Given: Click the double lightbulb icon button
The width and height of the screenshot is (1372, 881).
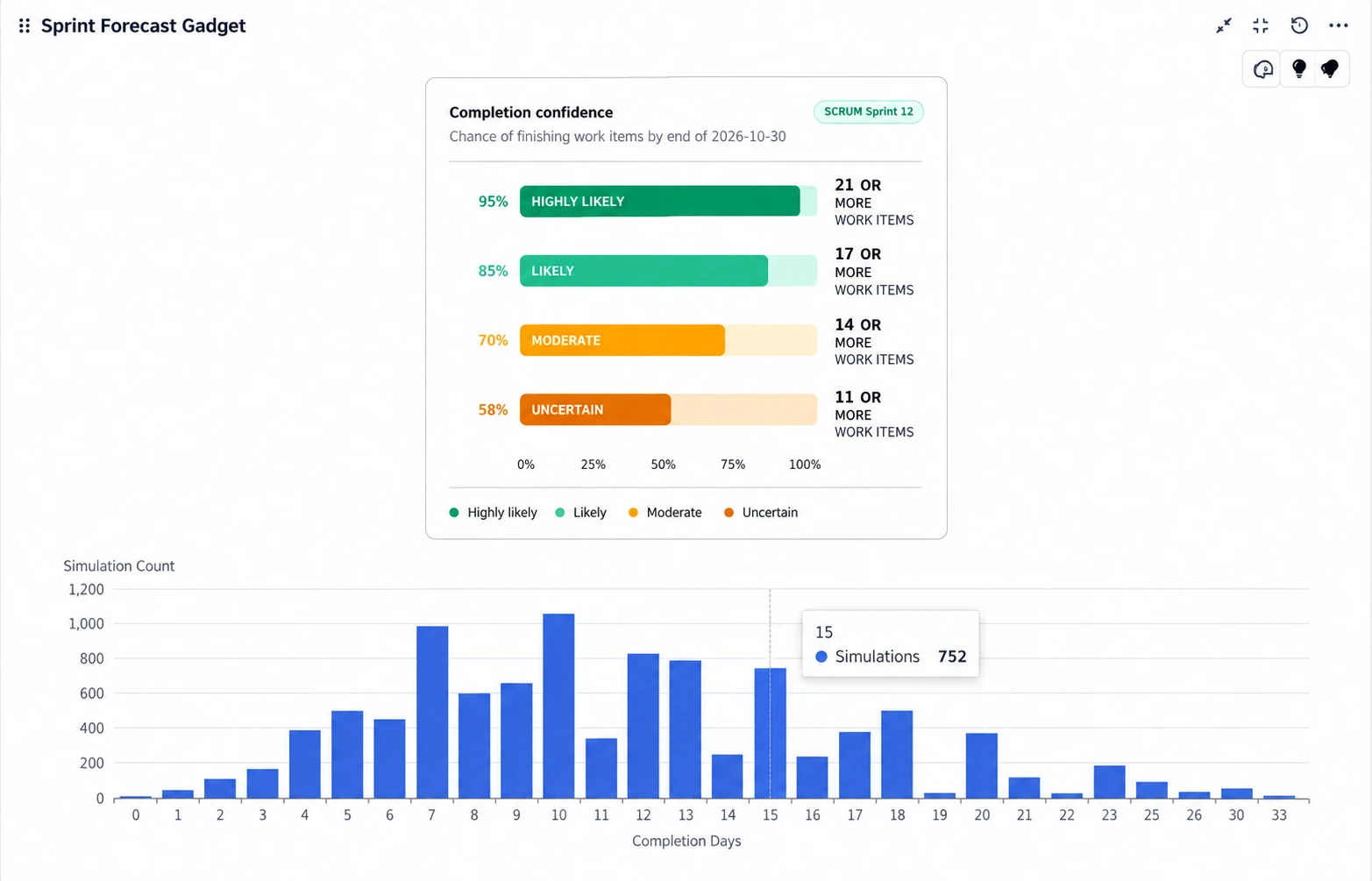Looking at the screenshot, I should (x=1331, y=69).
